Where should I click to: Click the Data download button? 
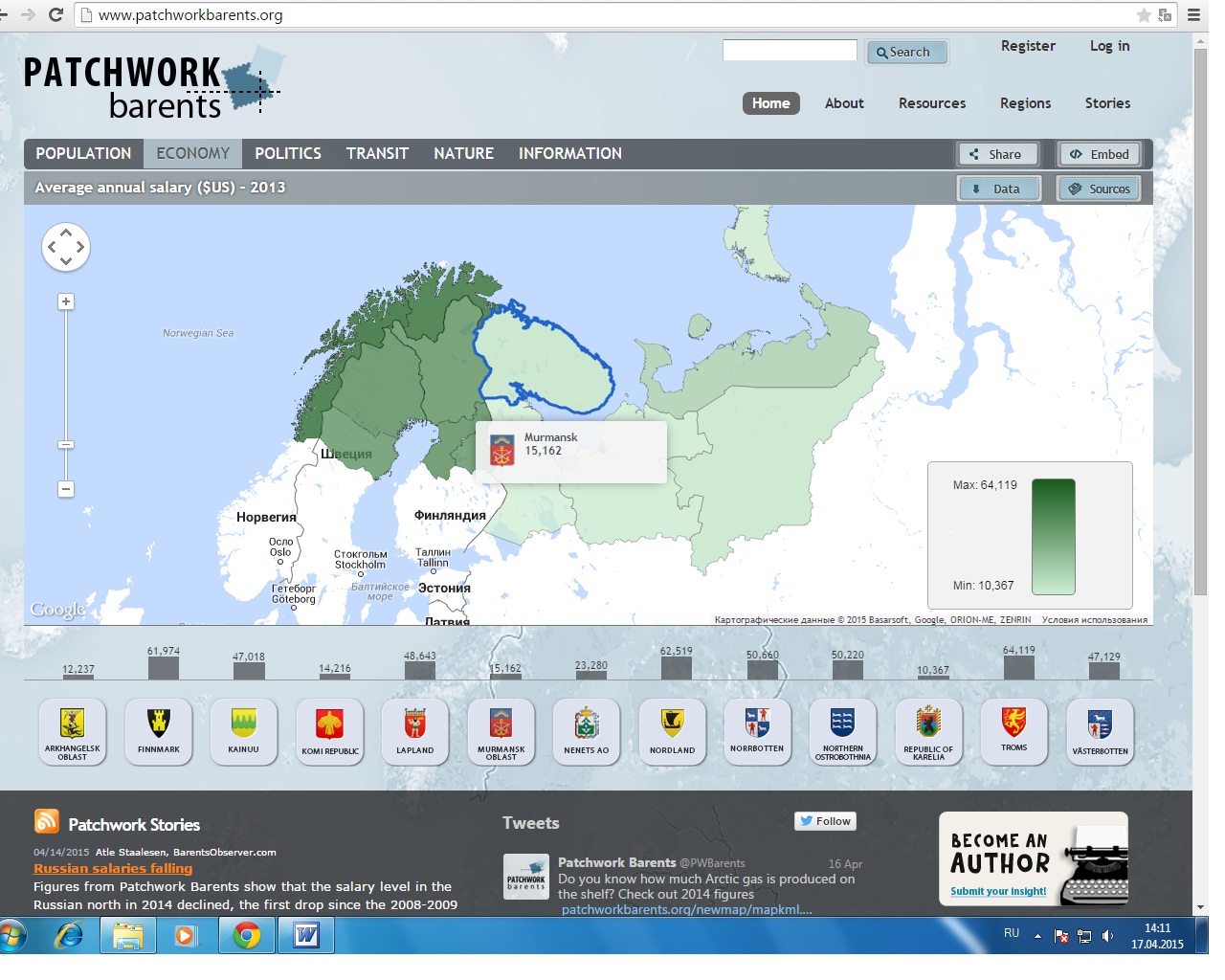click(x=996, y=189)
